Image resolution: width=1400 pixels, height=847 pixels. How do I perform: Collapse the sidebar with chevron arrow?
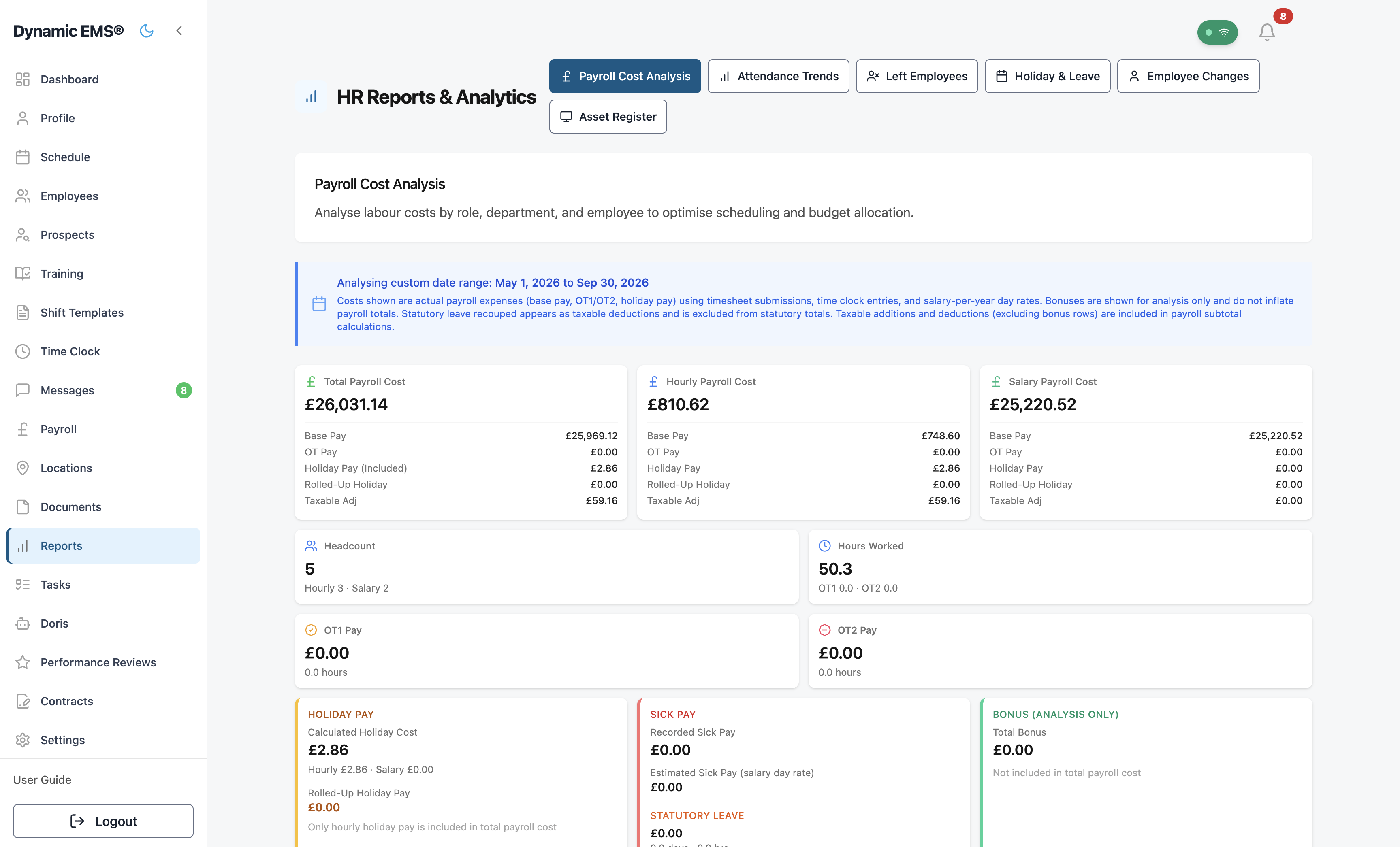pos(179,31)
